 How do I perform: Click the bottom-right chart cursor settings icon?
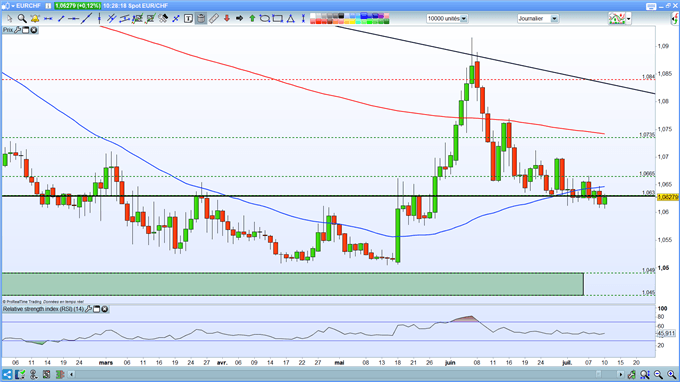632,374
